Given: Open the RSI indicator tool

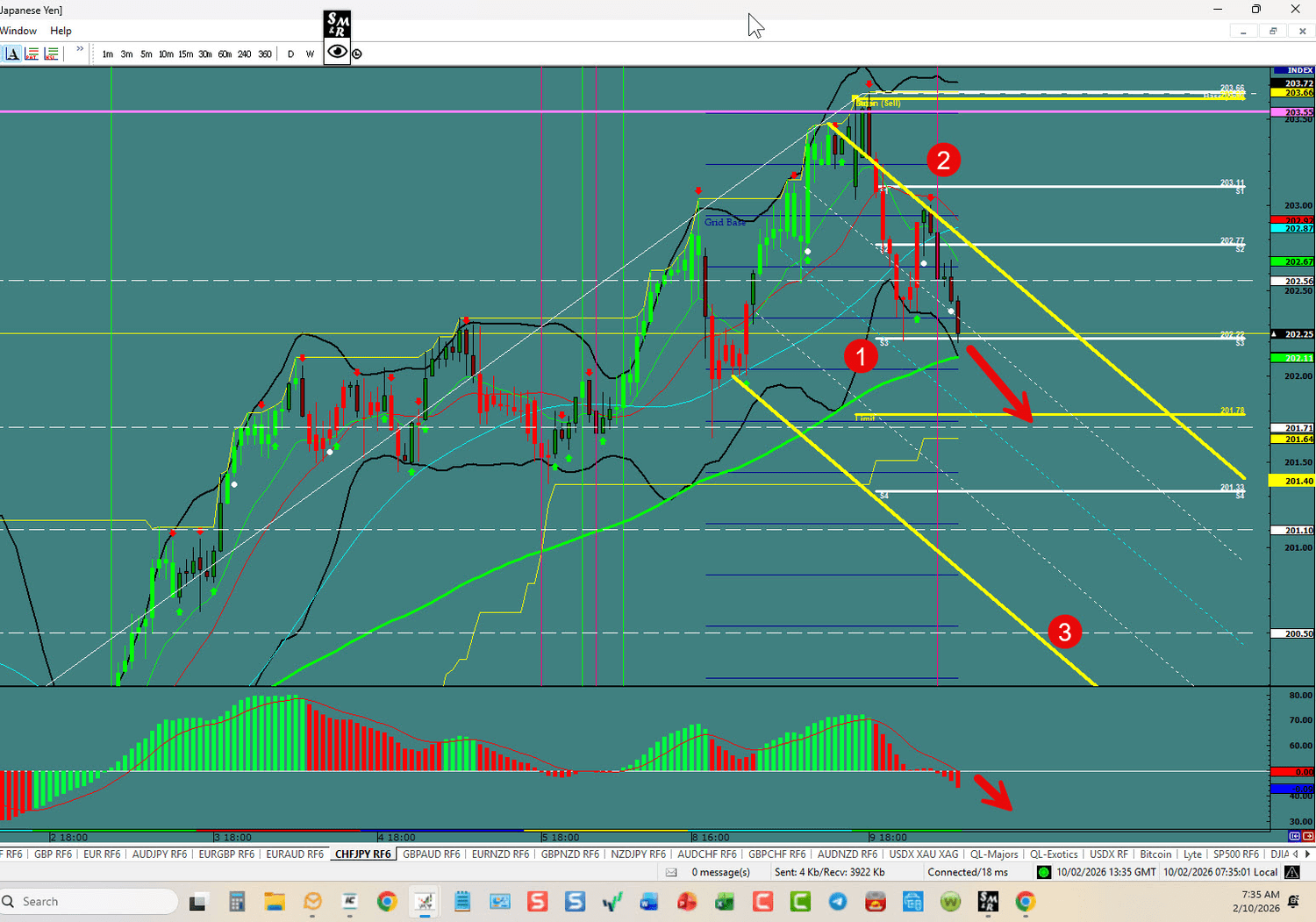Looking at the screenshot, I should pyautogui.click(x=51, y=54).
